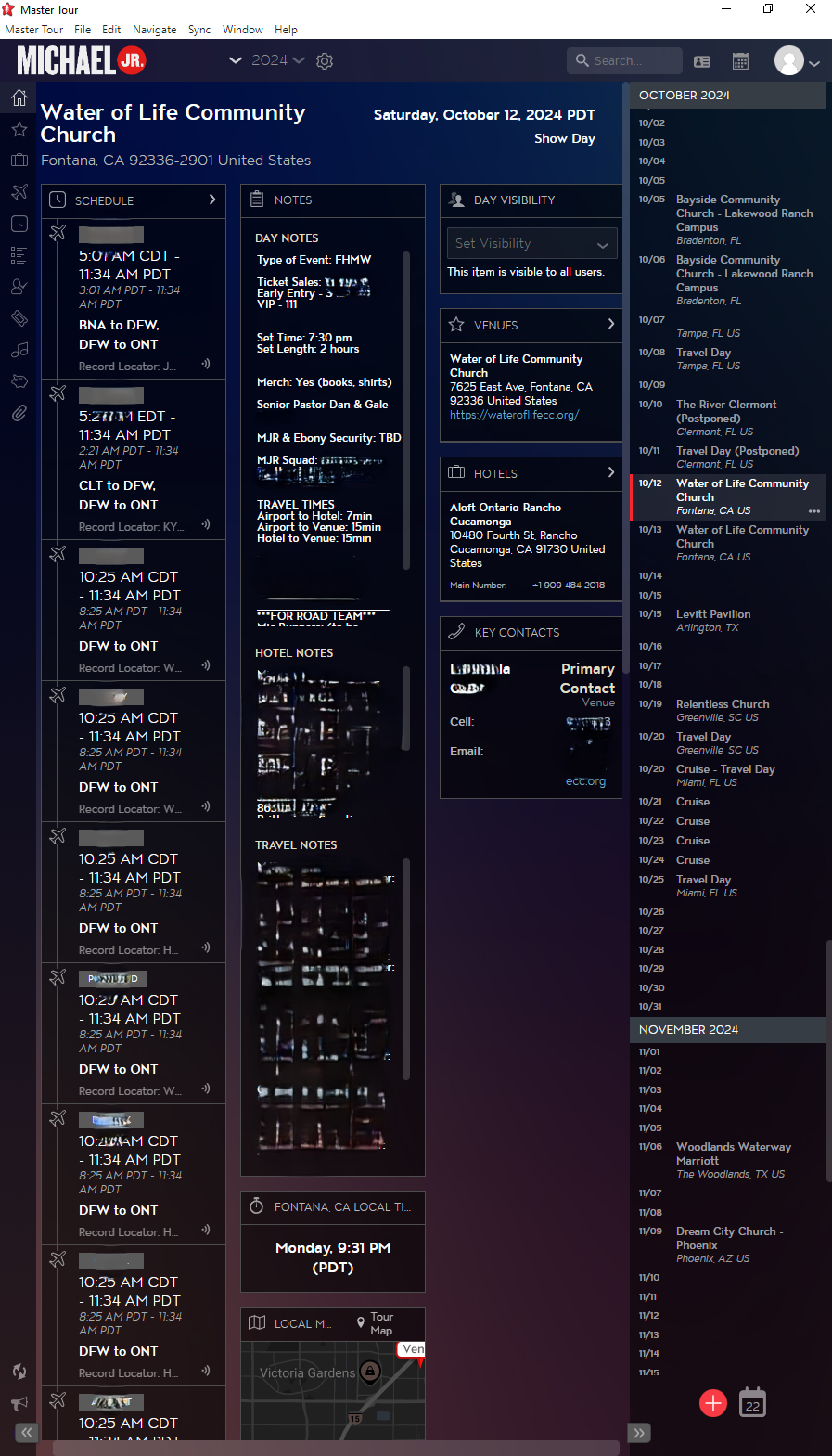Select 10/10 The River Clermont (Postponed)

click(727, 418)
